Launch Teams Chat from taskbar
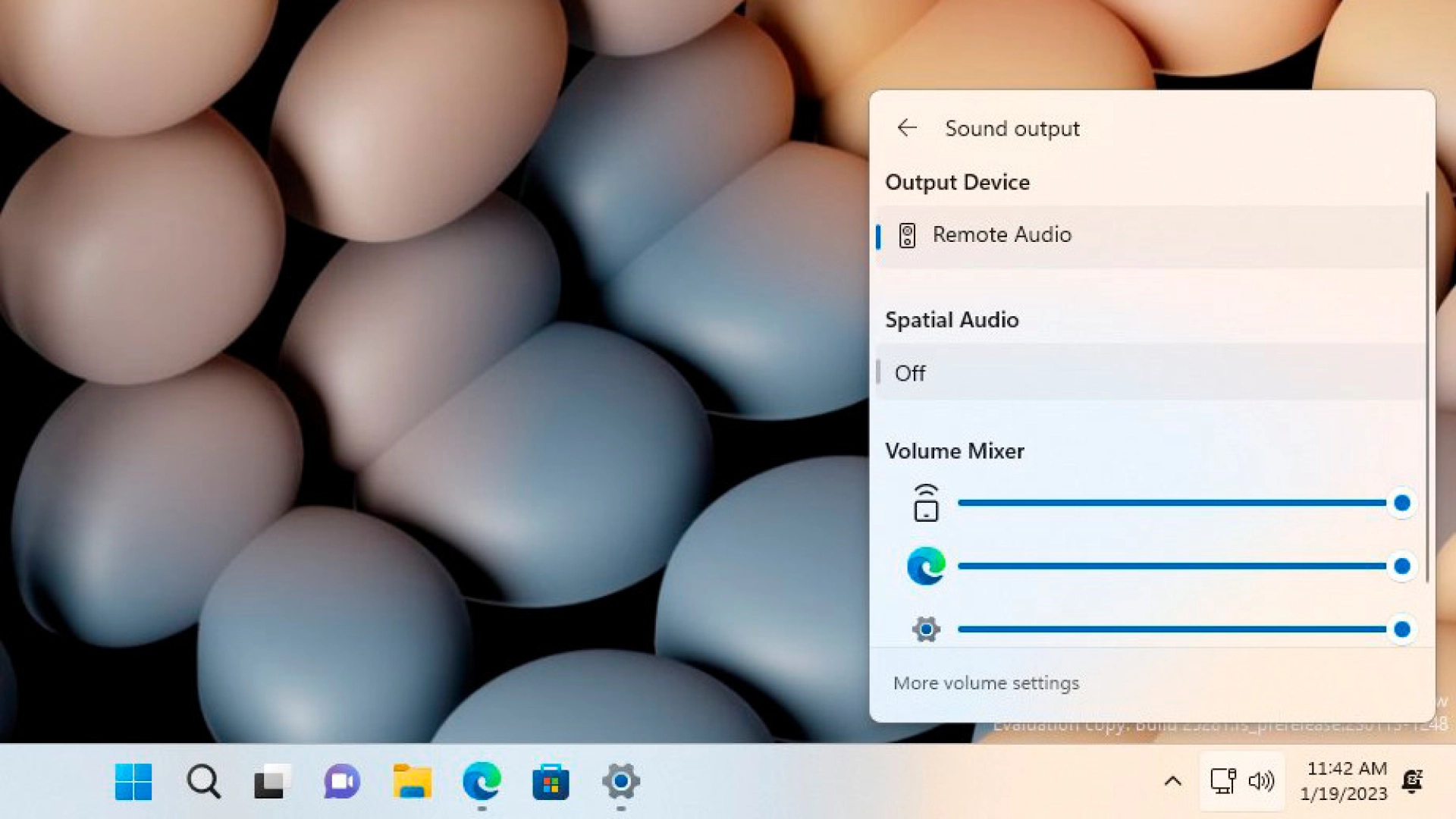This screenshot has width=1456, height=819. [341, 781]
